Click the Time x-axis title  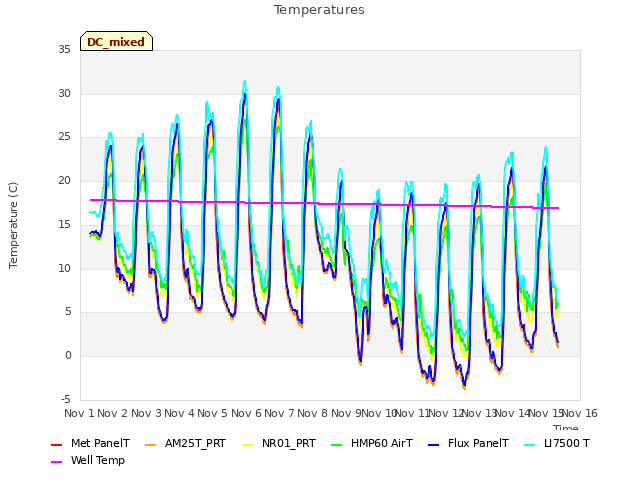[x=566, y=427]
